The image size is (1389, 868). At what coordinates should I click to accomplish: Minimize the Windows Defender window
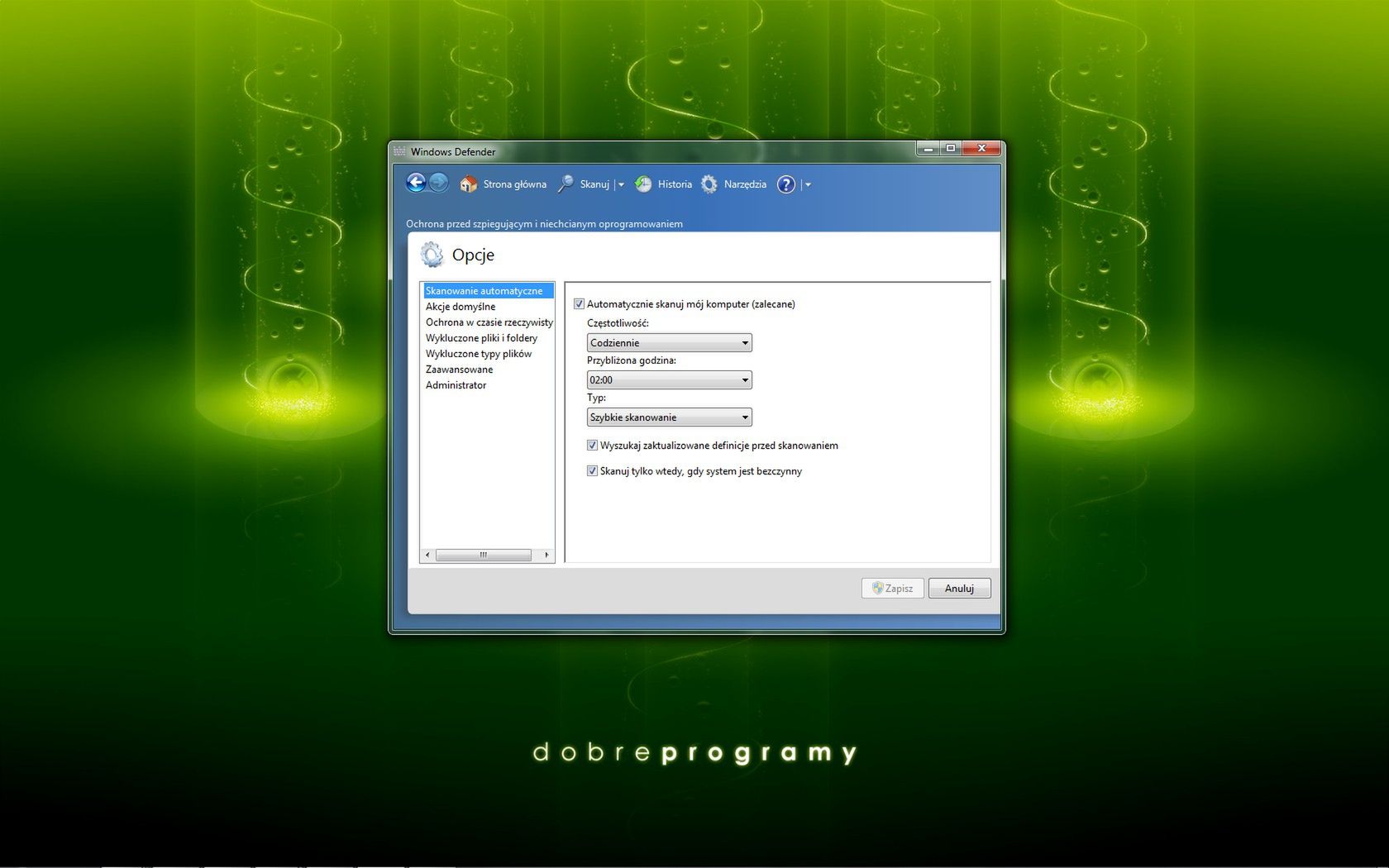point(928,149)
